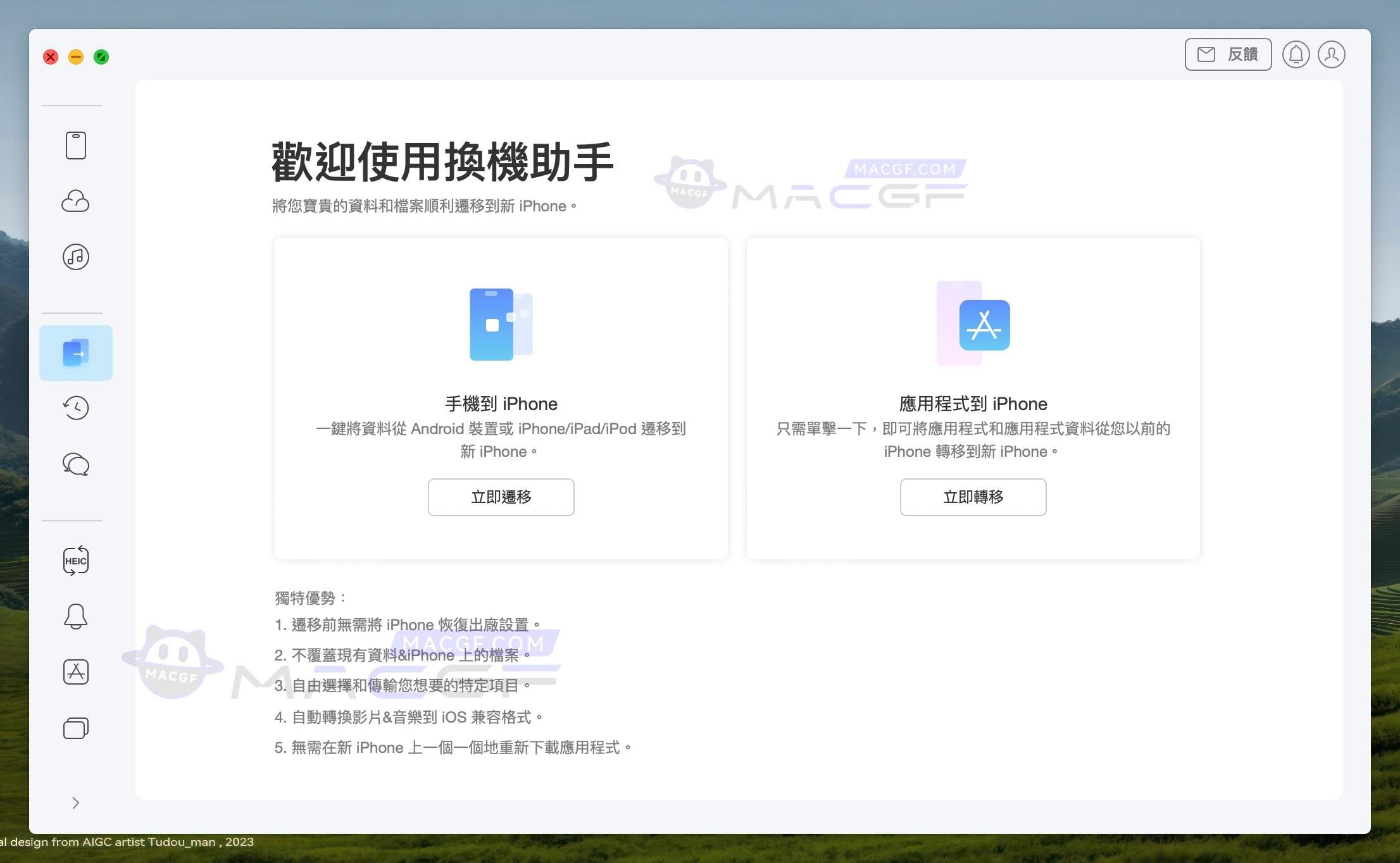This screenshot has width=1400, height=863.
Task: Open the HEIC converter tool
Action: coord(75,559)
